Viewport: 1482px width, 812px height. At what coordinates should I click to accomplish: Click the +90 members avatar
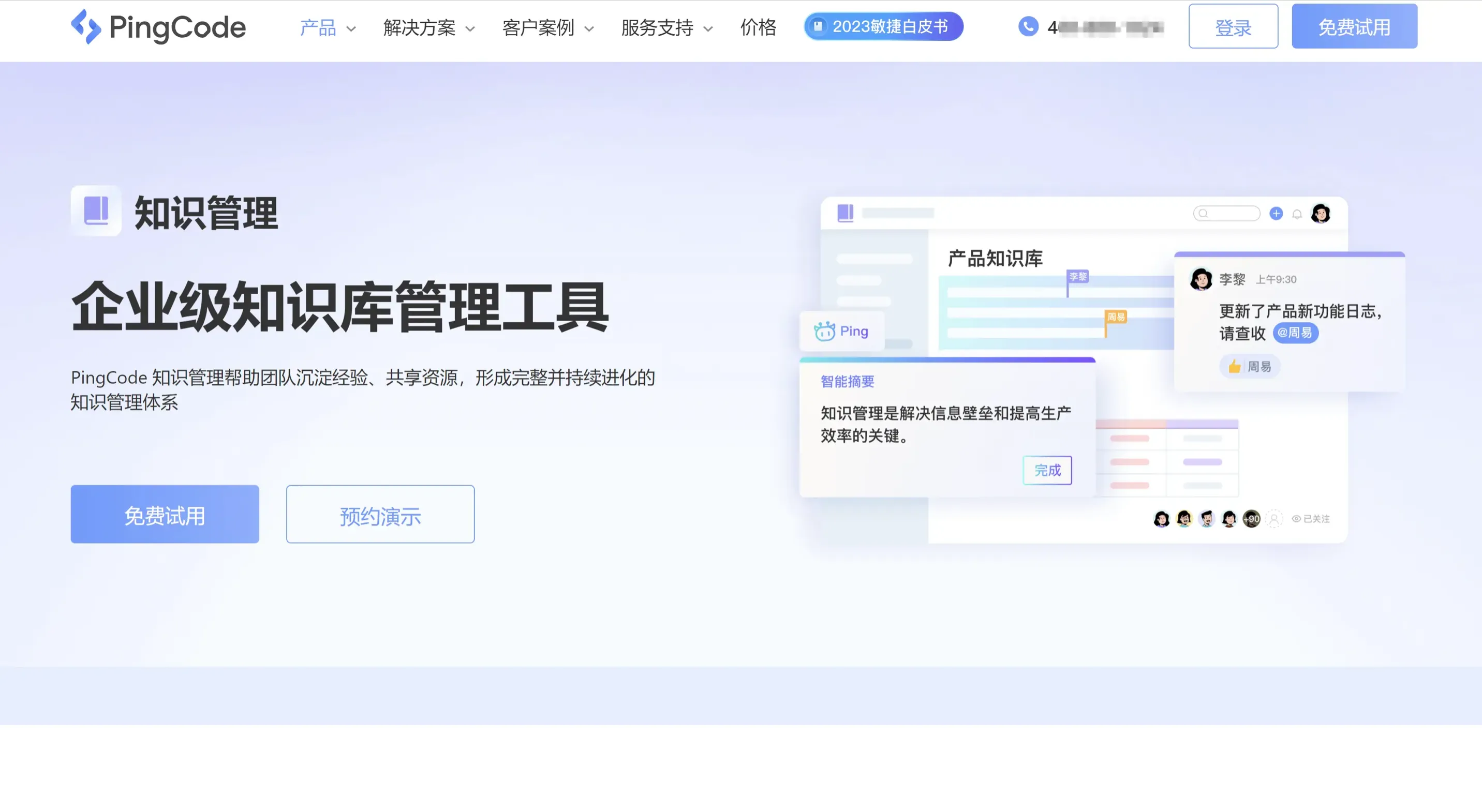1251,519
